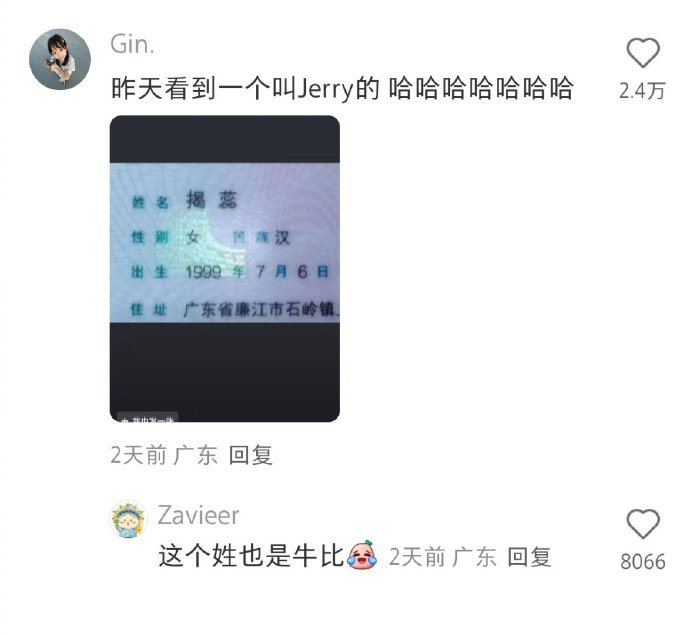The height and width of the screenshot is (635, 690).
Task: Open the Zavieer username link
Action: point(198,515)
